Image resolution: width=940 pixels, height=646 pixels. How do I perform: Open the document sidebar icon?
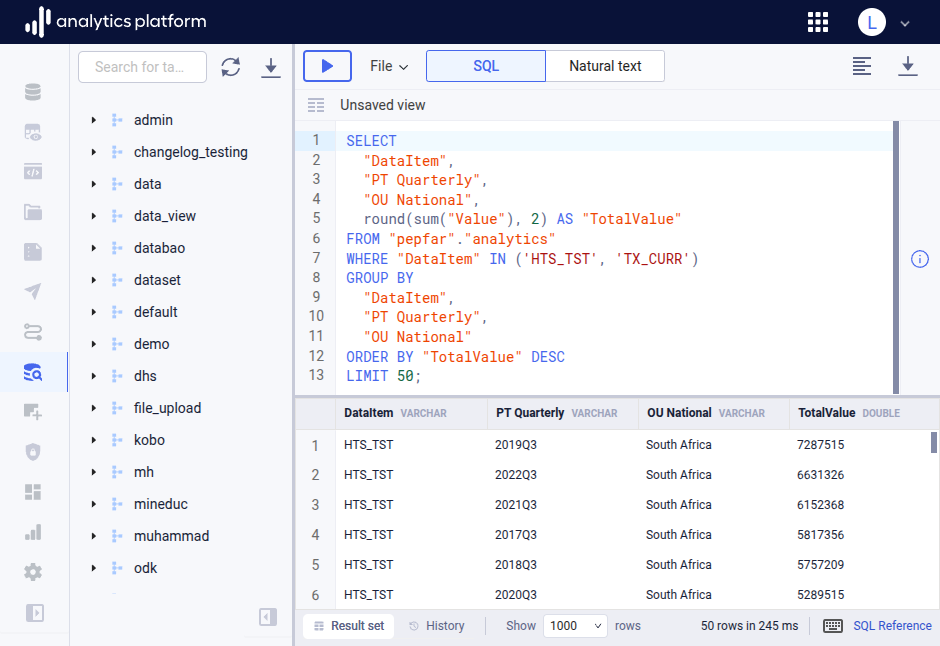pos(33,252)
